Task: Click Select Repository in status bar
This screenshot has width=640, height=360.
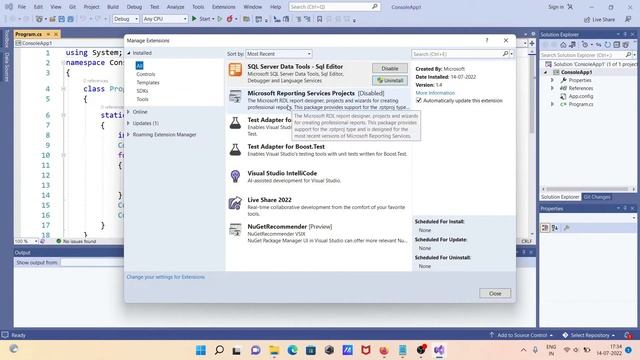Action: (589, 335)
